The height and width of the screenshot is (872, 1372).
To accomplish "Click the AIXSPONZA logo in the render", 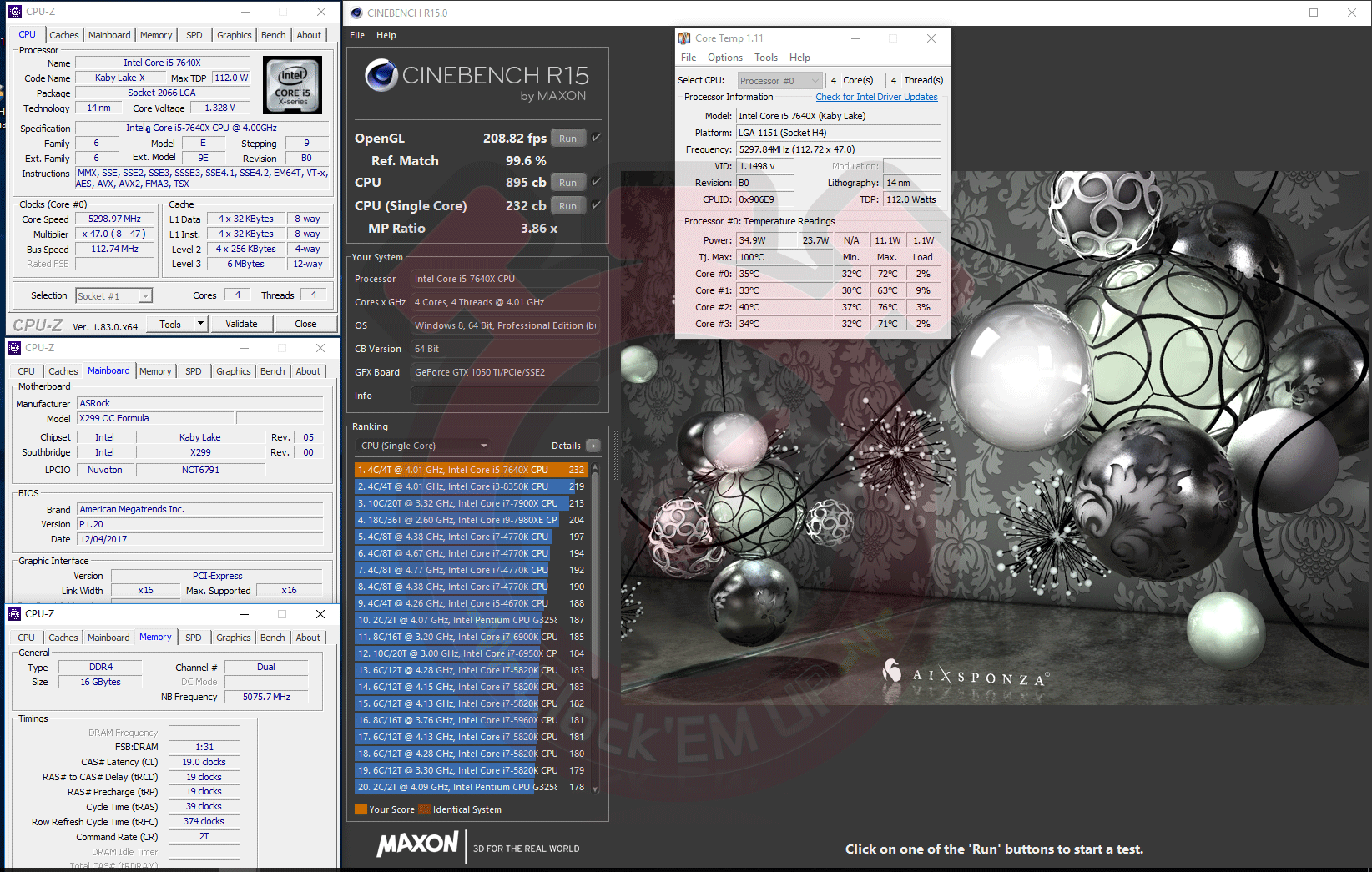I will [x=966, y=674].
